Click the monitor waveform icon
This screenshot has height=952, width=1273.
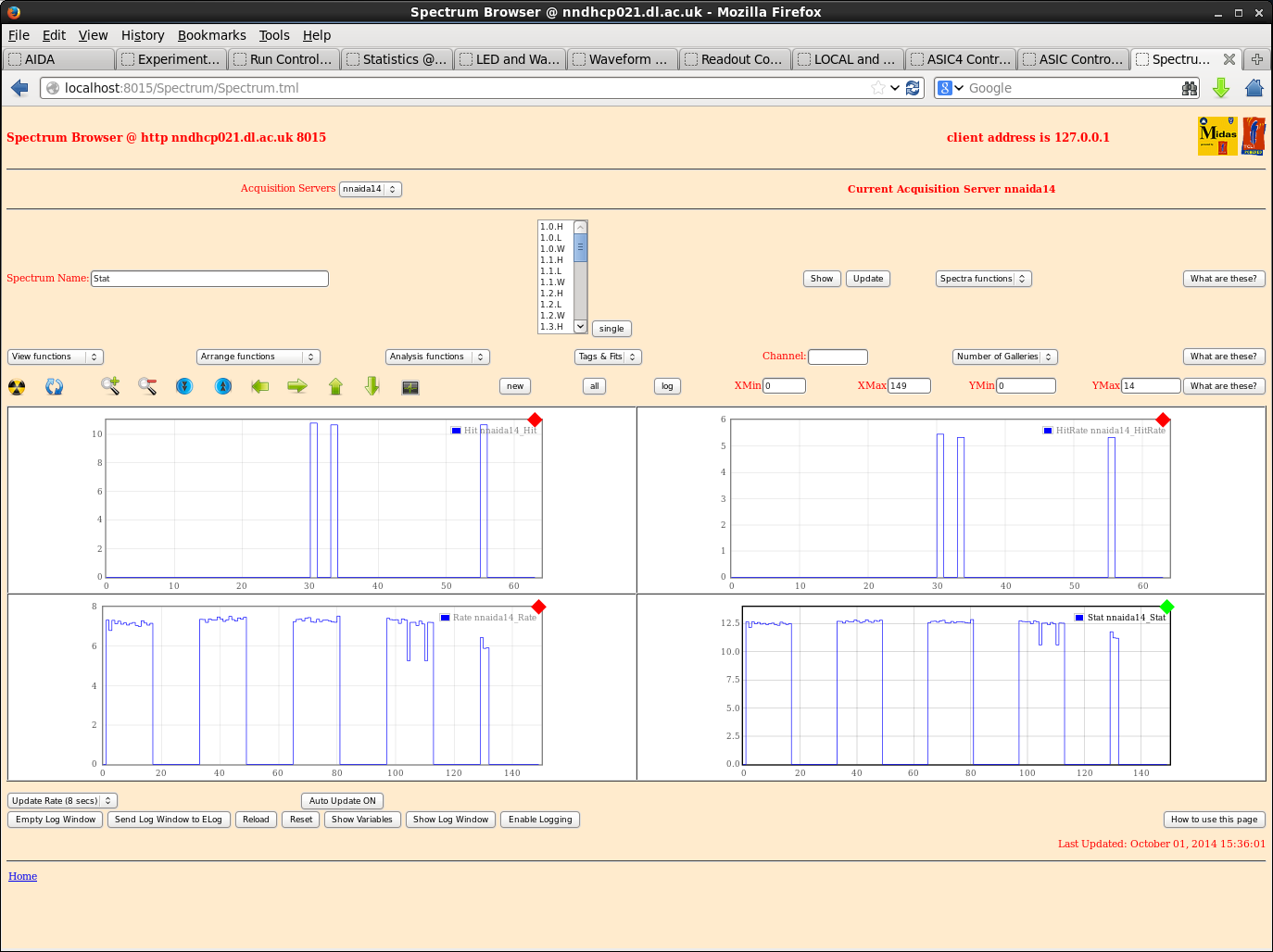pos(410,387)
